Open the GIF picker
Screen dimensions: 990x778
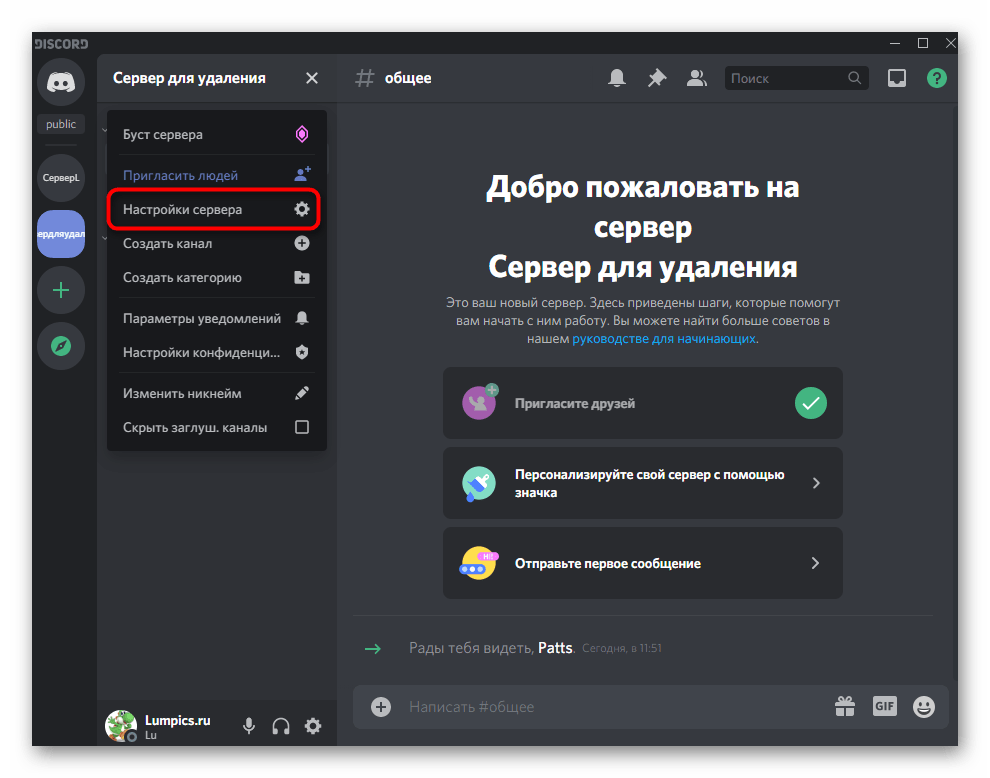point(884,706)
